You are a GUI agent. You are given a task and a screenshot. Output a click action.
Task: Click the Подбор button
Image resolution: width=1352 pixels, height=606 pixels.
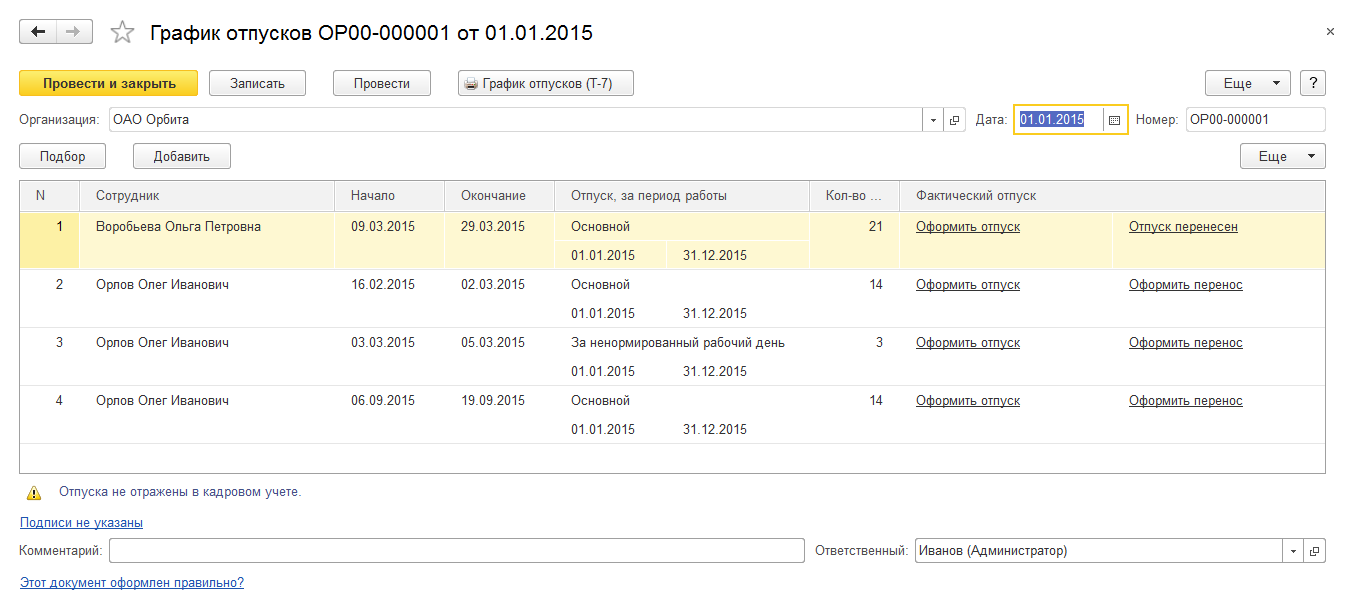(63, 157)
